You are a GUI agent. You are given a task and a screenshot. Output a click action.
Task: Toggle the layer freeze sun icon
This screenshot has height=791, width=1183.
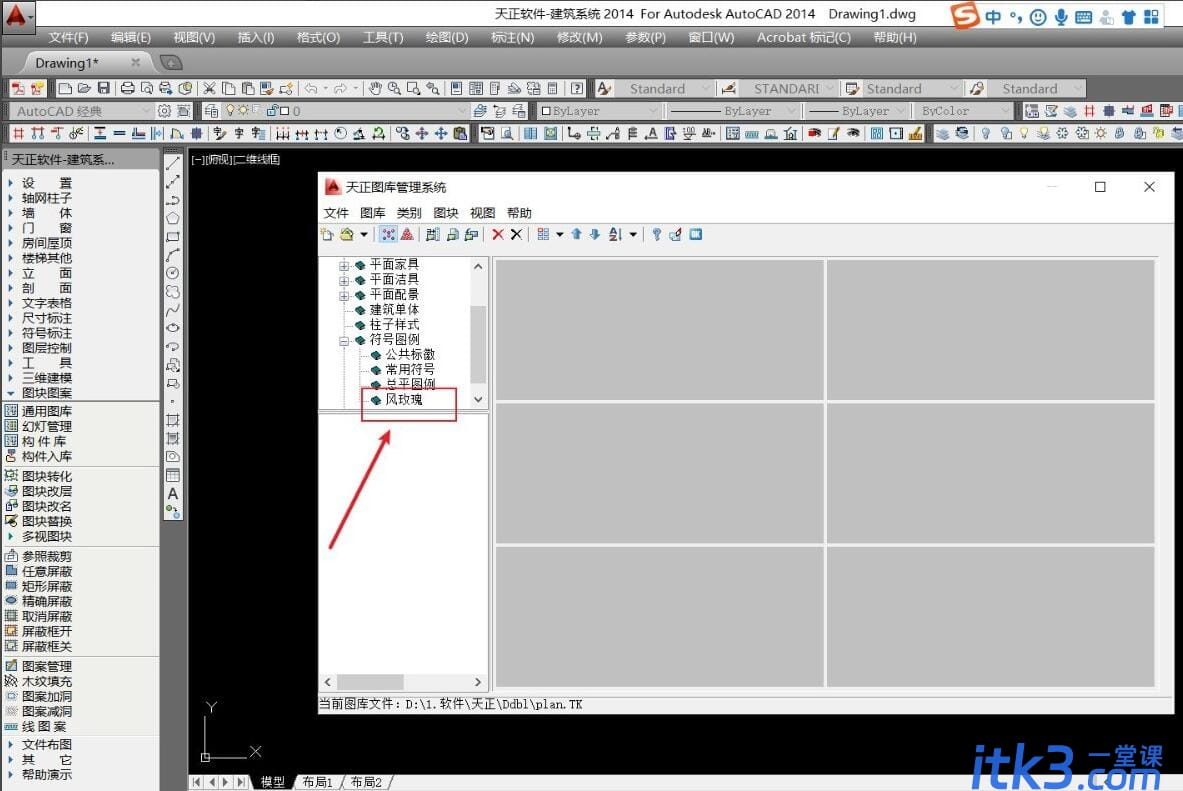[x=243, y=111]
